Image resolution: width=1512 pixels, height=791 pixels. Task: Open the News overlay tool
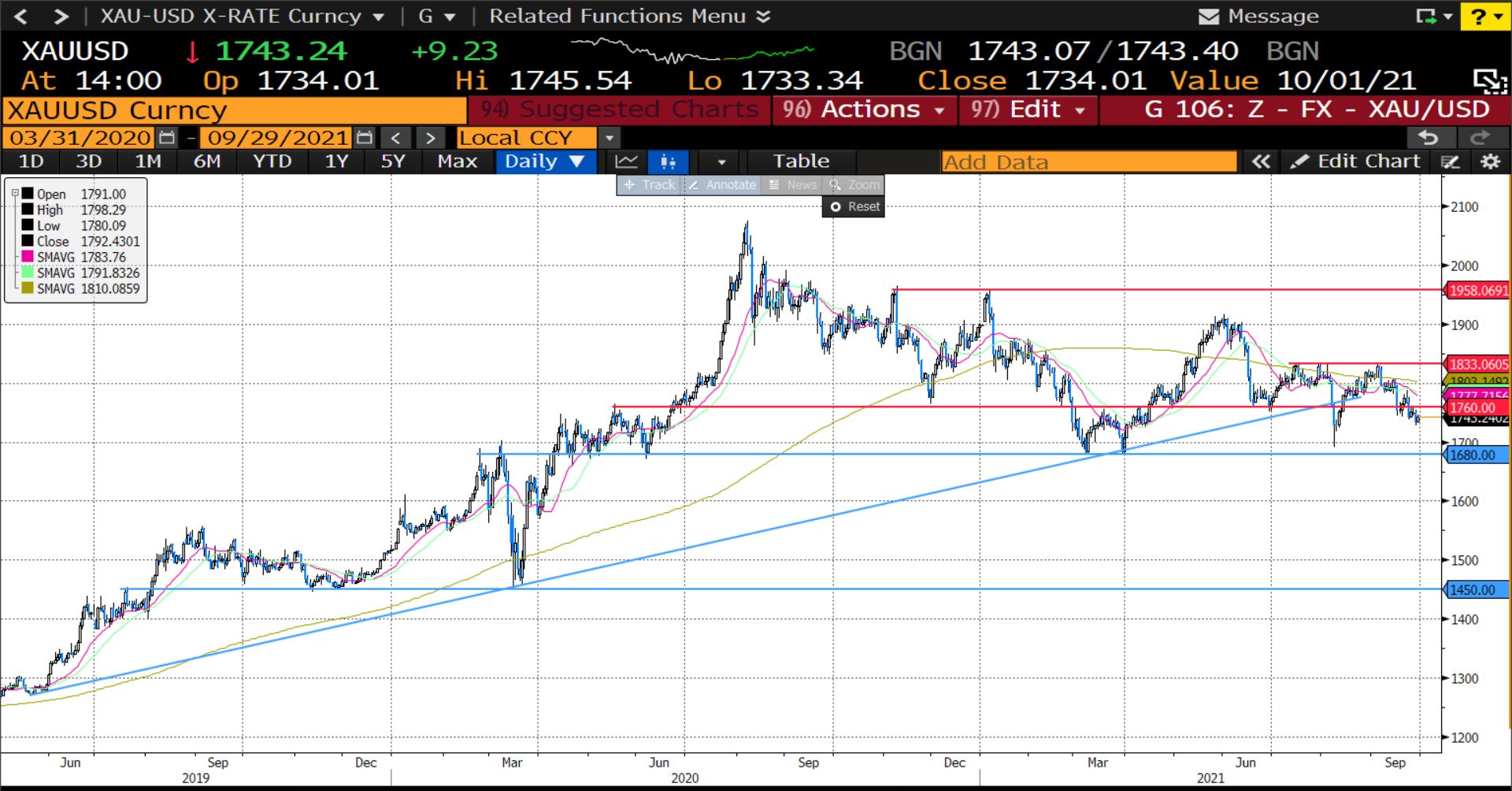pyautogui.click(x=792, y=184)
